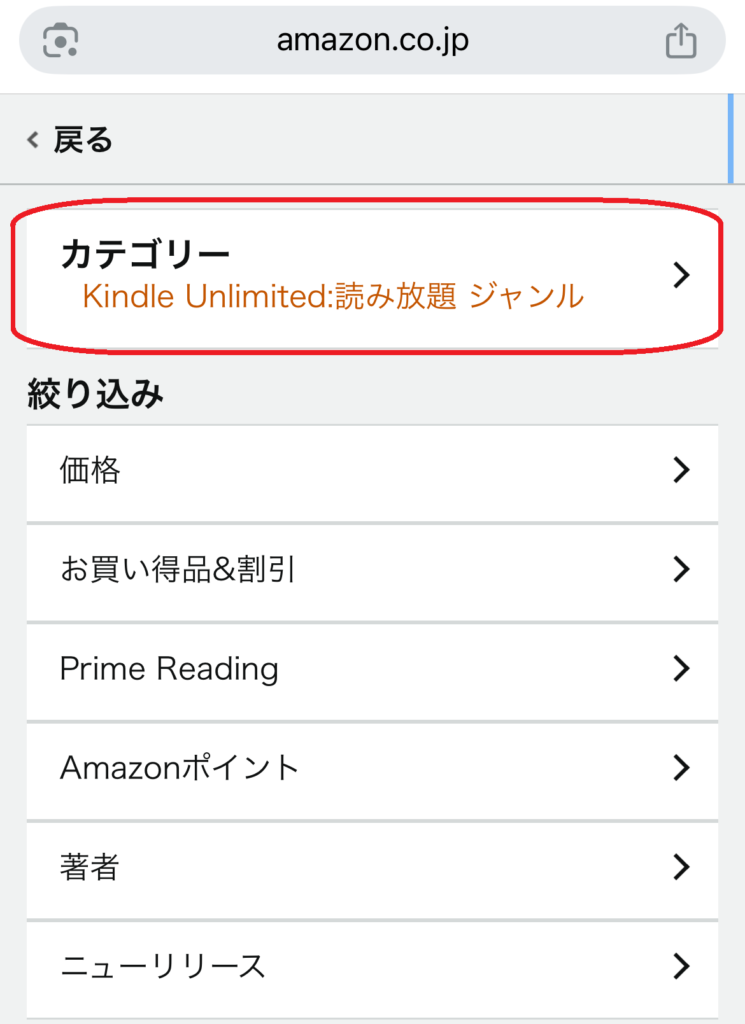This screenshot has width=745, height=1024.
Task: Open the Amazonポイント filter
Action: tap(180, 768)
